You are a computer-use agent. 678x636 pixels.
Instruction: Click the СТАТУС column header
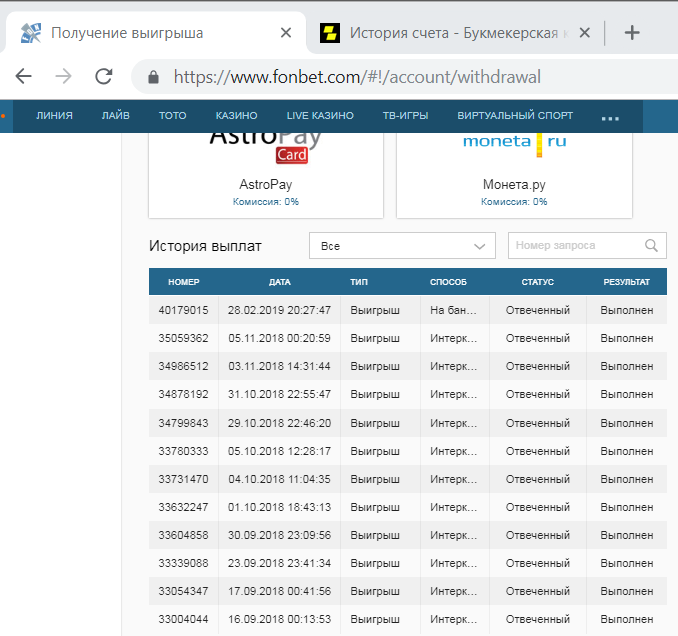(x=537, y=282)
